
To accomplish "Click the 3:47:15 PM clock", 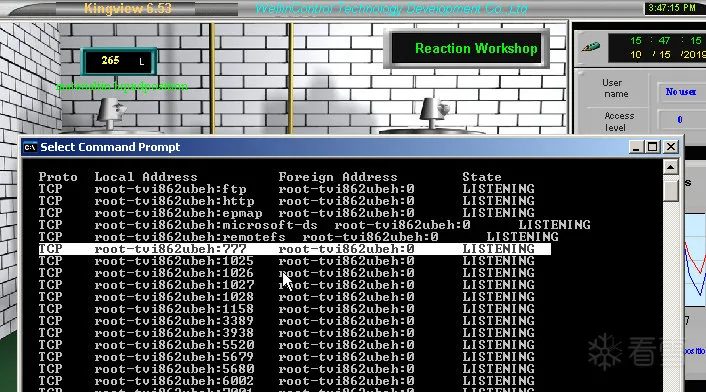I will (672, 8).
